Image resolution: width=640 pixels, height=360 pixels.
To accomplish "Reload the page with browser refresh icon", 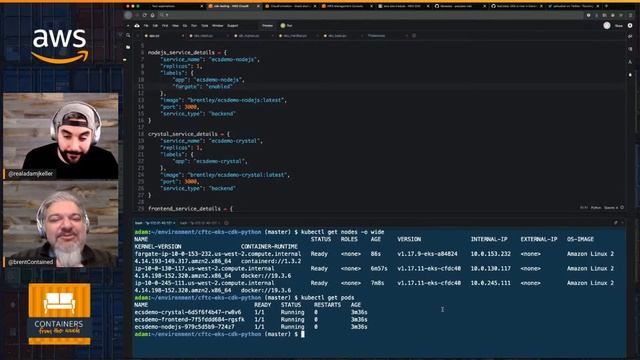I will [x=144, y=15].
